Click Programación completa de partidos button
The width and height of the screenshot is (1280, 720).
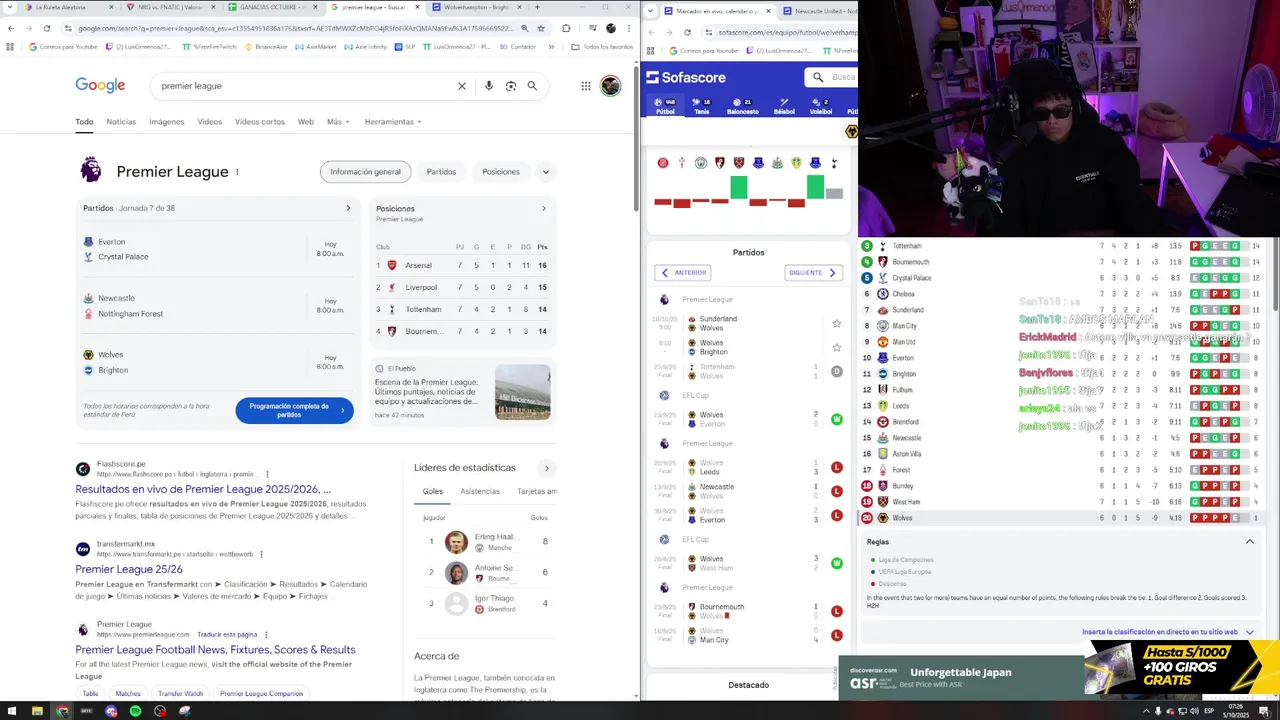pos(294,410)
